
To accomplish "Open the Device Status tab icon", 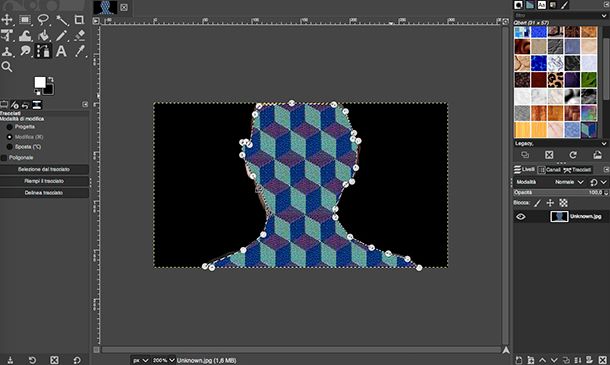I will (x=15, y=105).
